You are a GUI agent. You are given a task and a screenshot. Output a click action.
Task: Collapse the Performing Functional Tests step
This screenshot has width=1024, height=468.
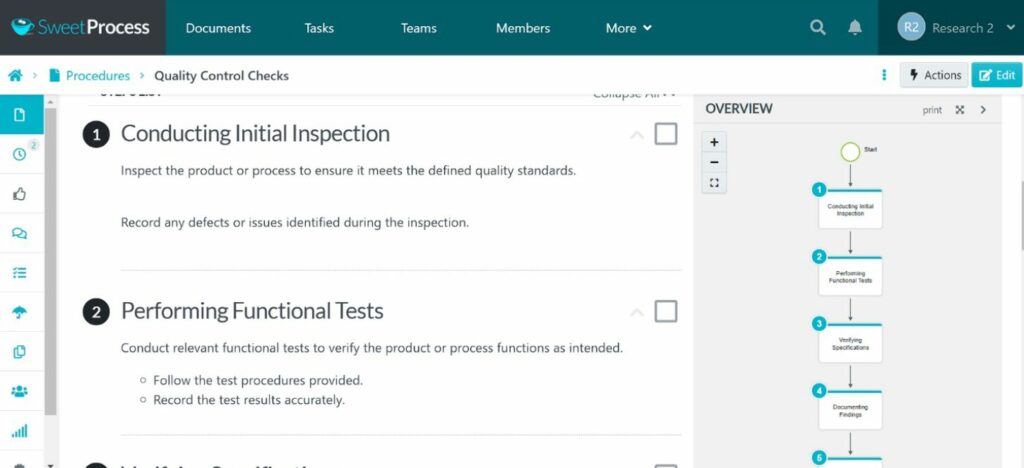point(637,313)
